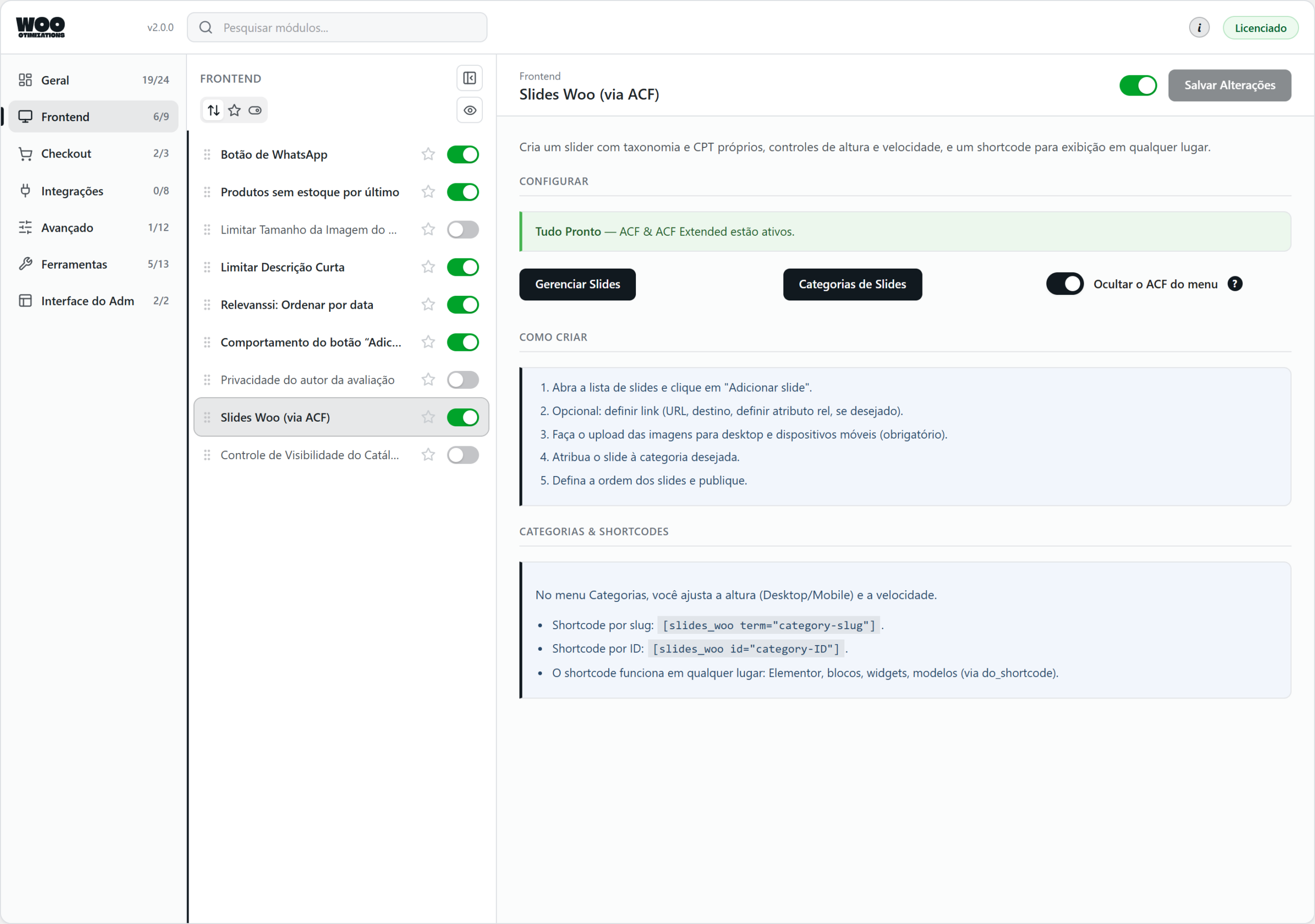Click the Woo Otimizations logo

pos(40,28)
